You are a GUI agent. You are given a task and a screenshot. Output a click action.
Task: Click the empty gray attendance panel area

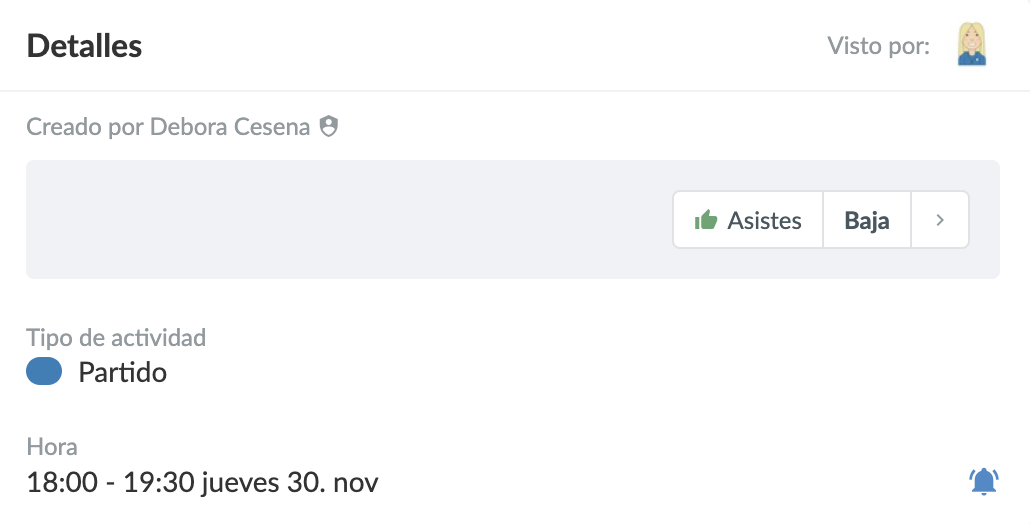[x=340, y=220]
